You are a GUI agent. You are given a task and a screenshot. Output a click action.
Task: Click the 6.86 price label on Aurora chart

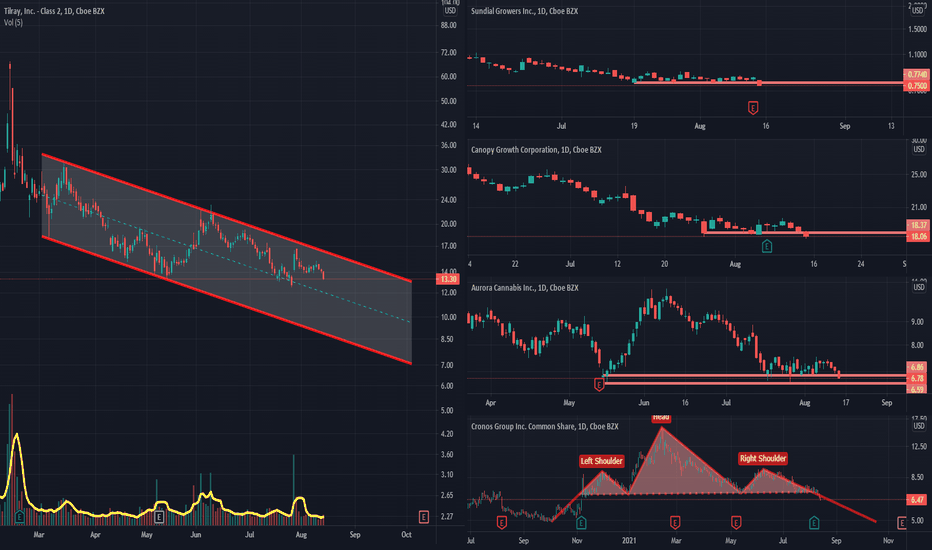tap(918, 367)
